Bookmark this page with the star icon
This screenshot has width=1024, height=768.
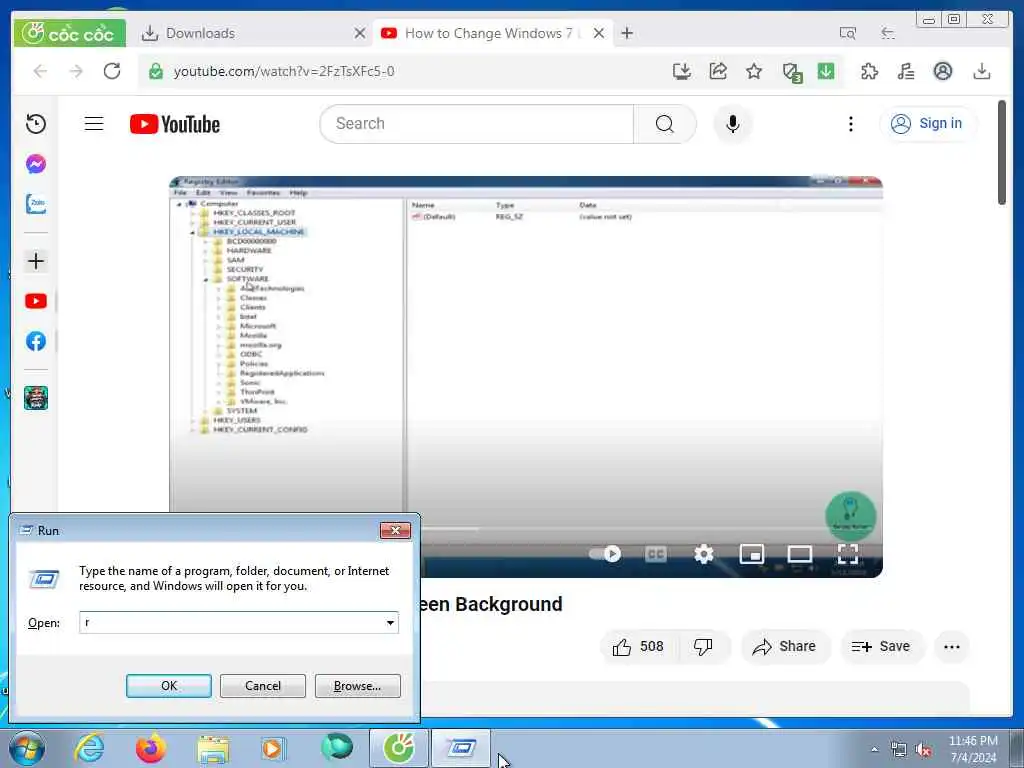click(x=754, y=71)
